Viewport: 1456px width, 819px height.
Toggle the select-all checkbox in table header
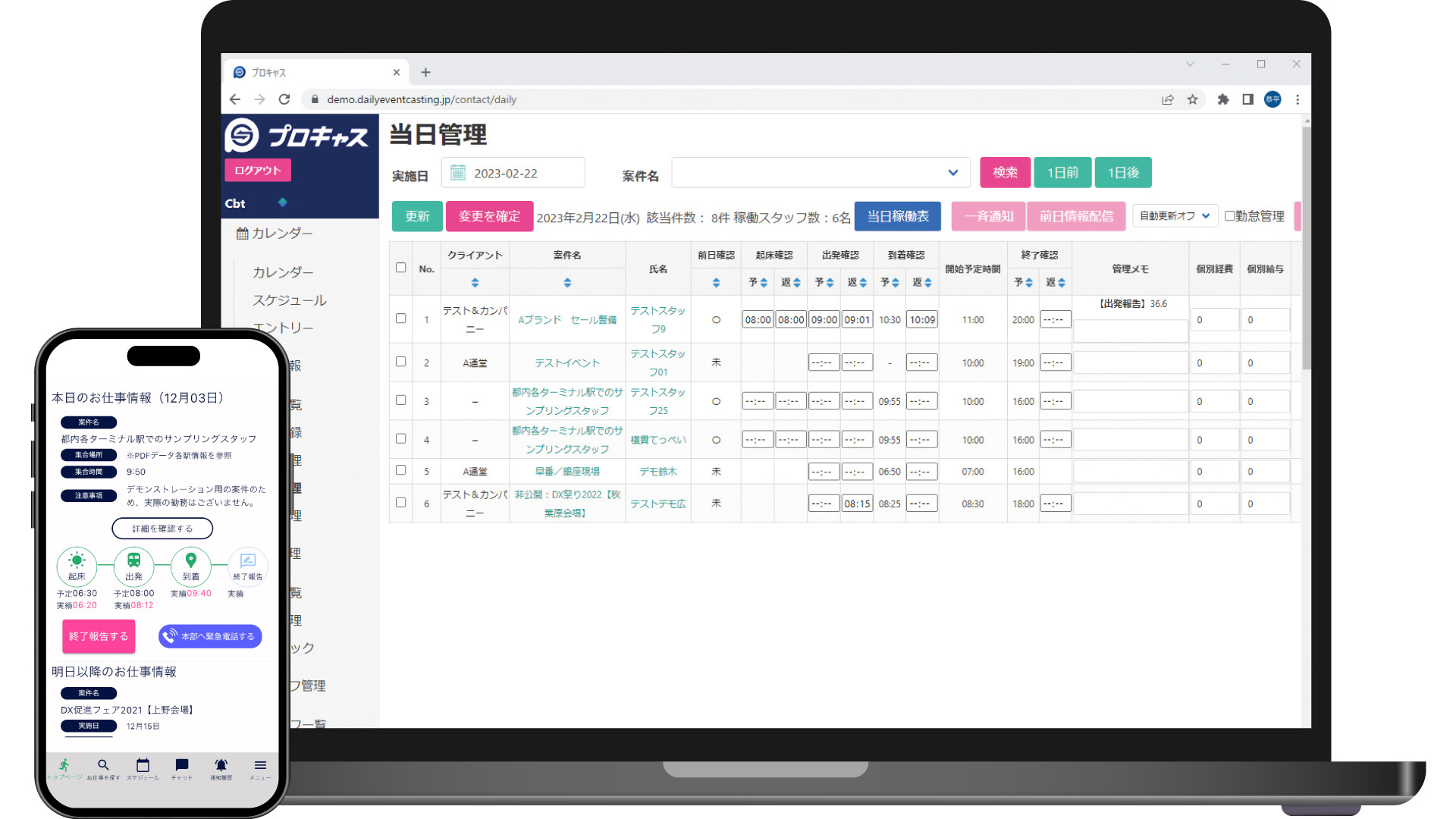click(x=401, y=268)
